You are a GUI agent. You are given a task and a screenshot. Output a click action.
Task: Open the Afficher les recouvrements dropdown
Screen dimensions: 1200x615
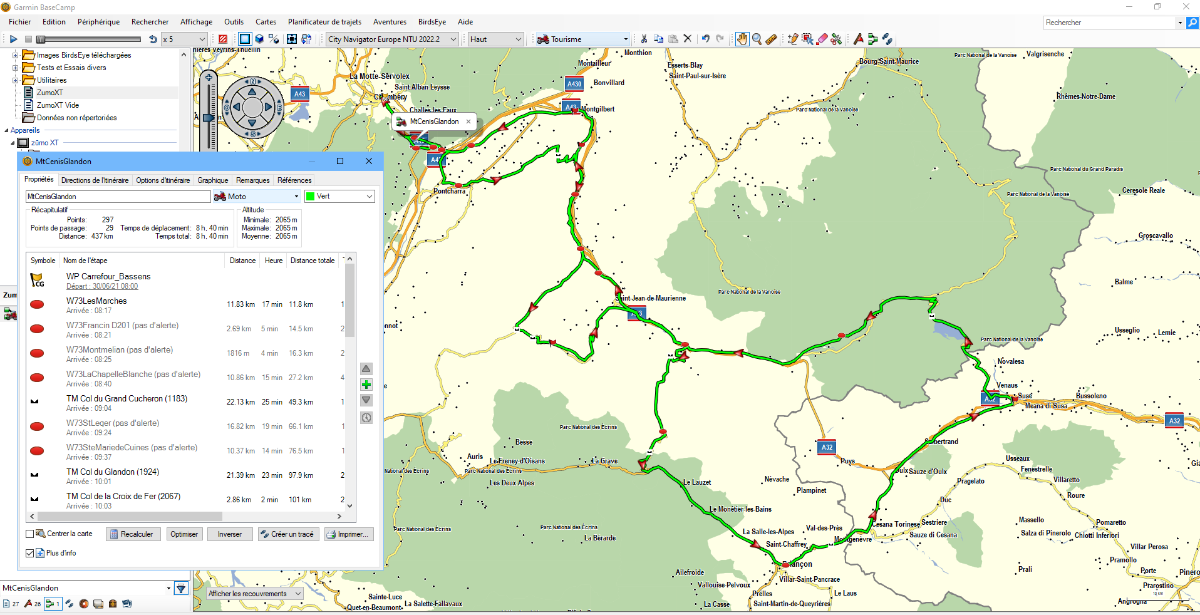[254, 593]
